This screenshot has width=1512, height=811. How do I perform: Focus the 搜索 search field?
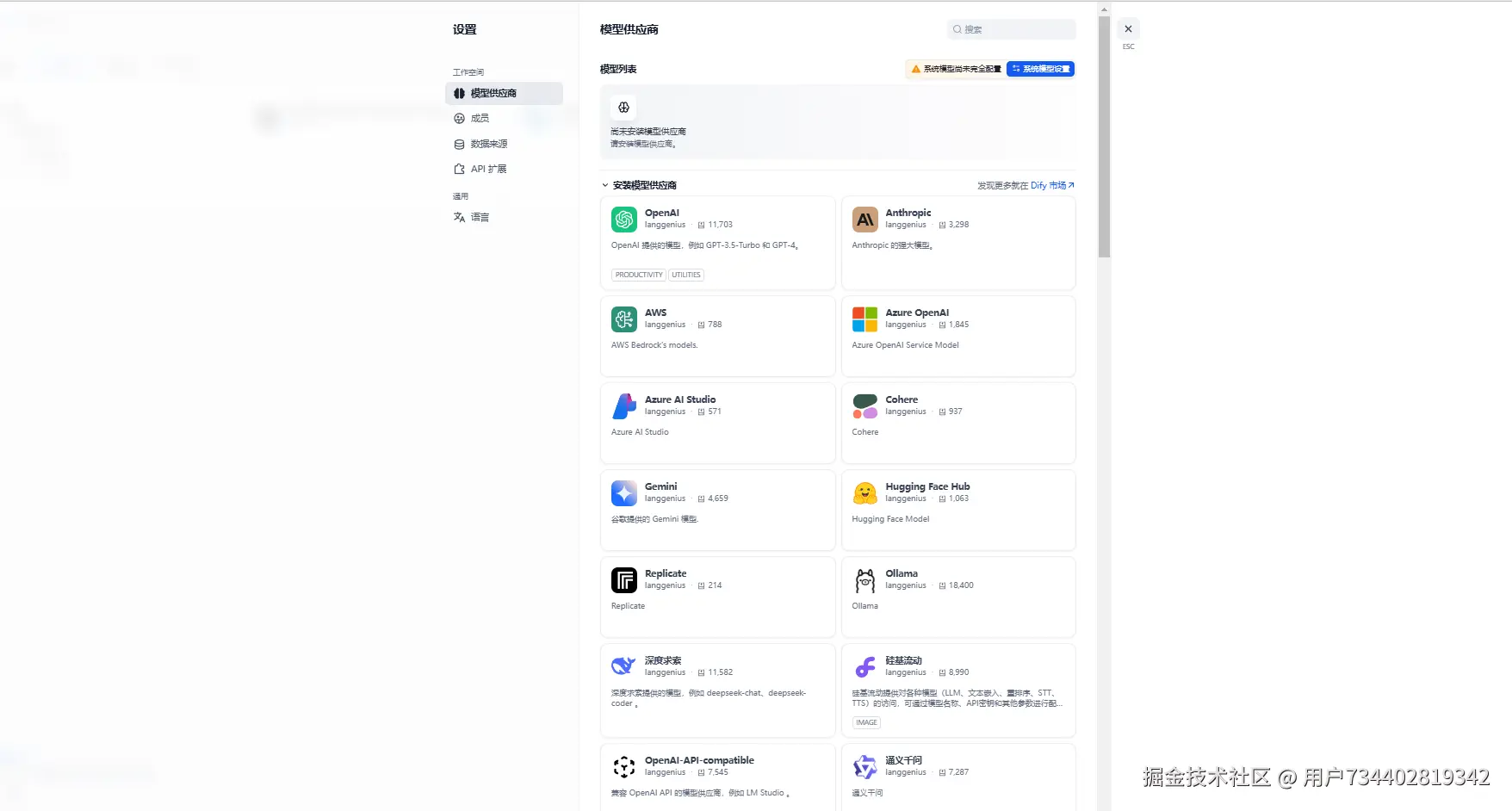(x=1012, y=29)
